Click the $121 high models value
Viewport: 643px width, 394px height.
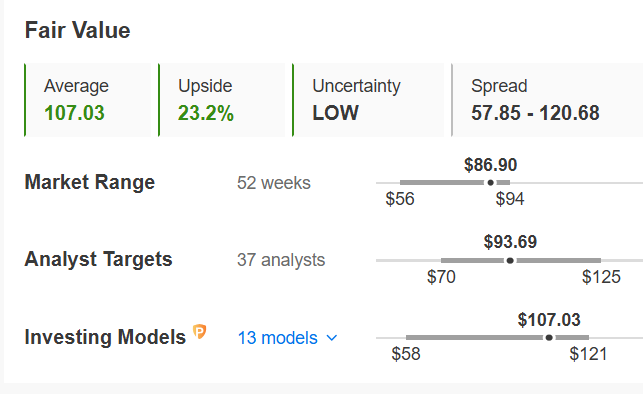[x=588, y=354]
